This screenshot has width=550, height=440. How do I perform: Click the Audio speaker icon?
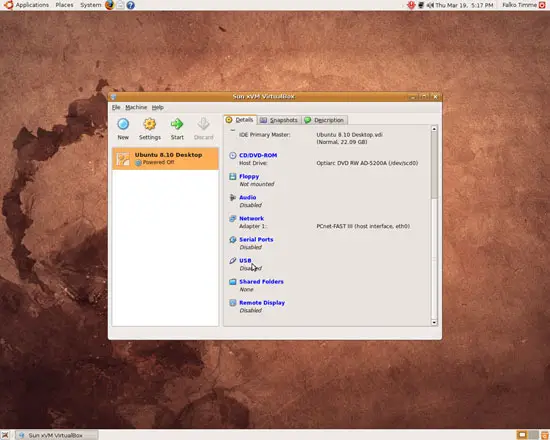tap(233, 198)
